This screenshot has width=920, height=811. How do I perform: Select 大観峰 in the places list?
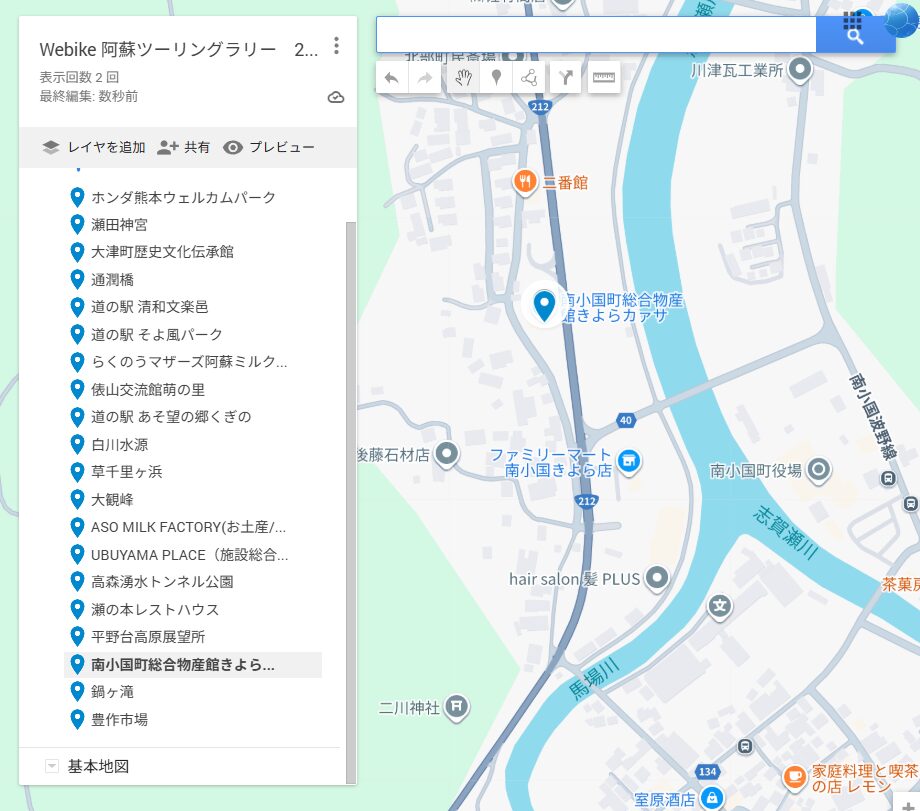pyautogui.click(x=112, y=499)
